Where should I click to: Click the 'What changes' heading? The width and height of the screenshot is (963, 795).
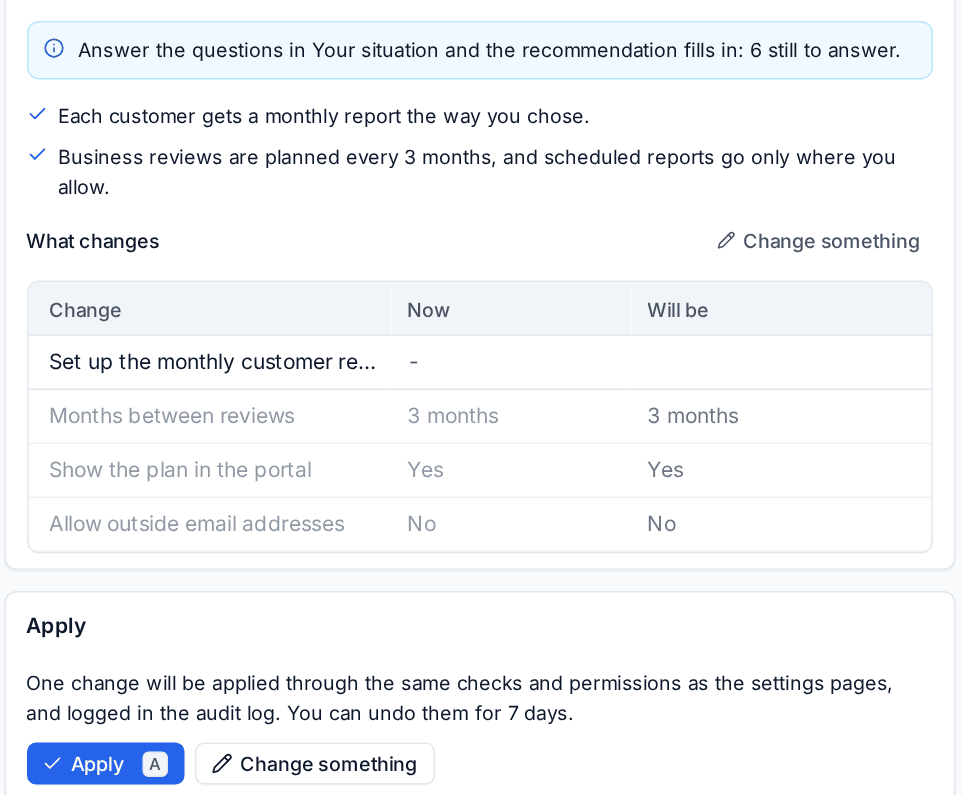[x=93, y=241]
